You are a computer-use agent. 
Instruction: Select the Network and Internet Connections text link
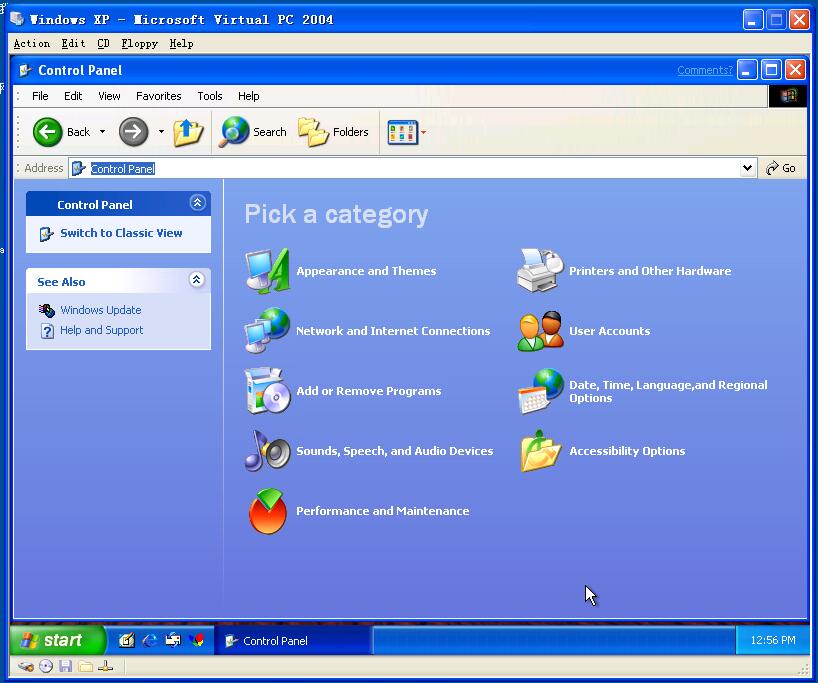(x=393, y=331)
